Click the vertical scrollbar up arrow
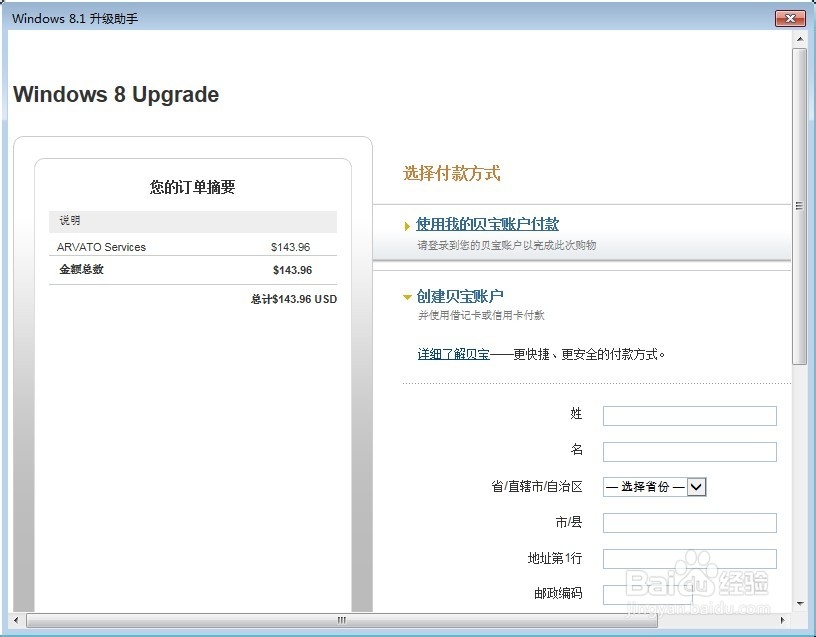The width and height of the screenshot is (816, 637). click(799, 39)
